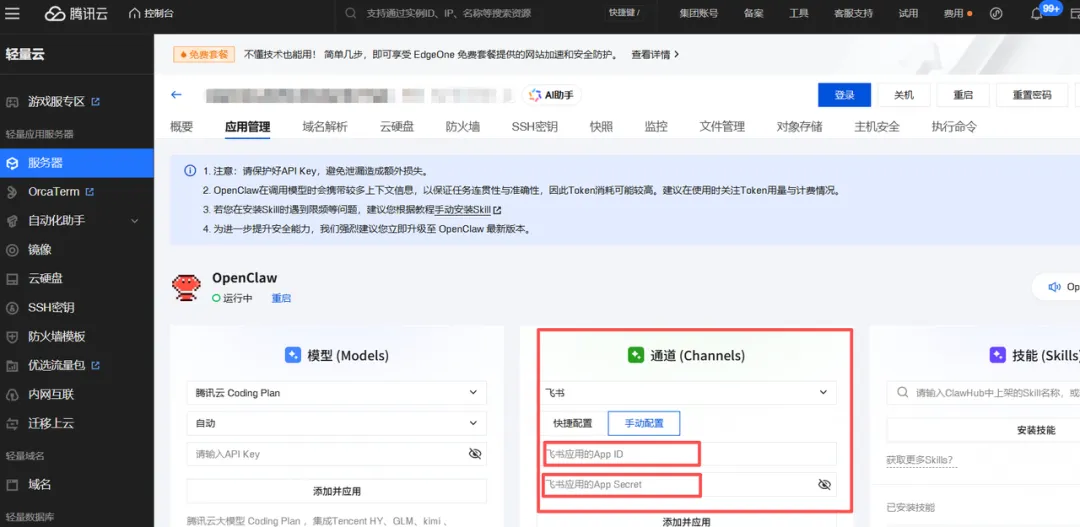Screen dimensions: 1080x527
Task: Open 费用 in the top bar
Action: coord(953,14)
